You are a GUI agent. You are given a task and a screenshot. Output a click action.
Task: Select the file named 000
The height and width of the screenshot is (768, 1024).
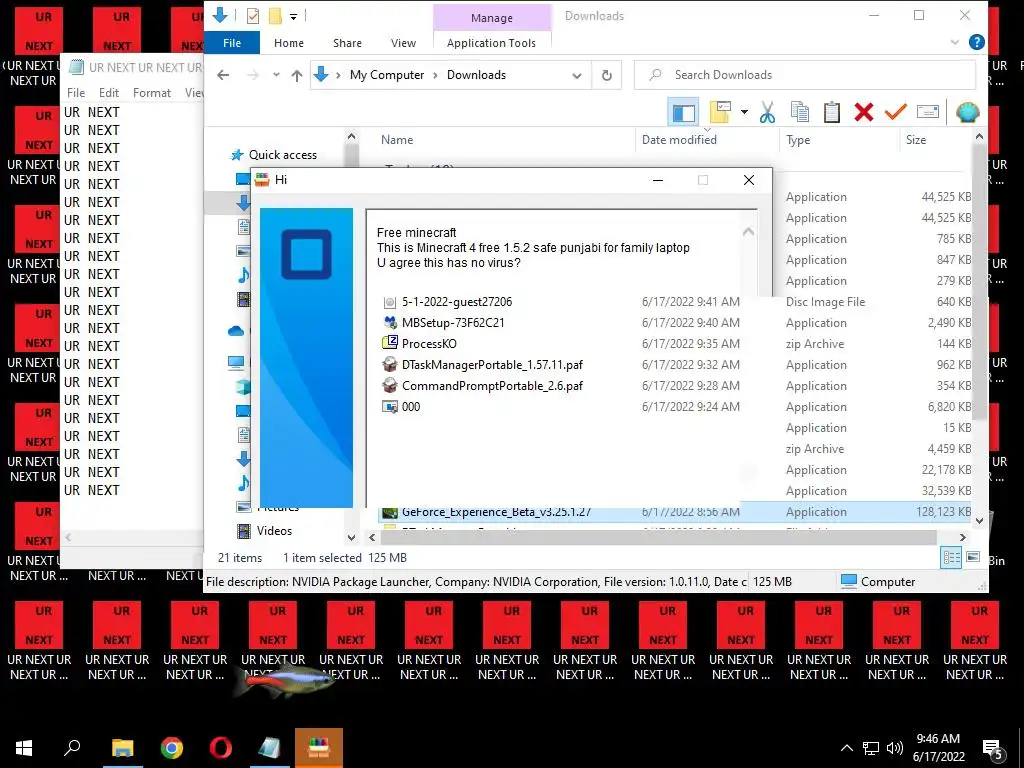click(410, 406)
